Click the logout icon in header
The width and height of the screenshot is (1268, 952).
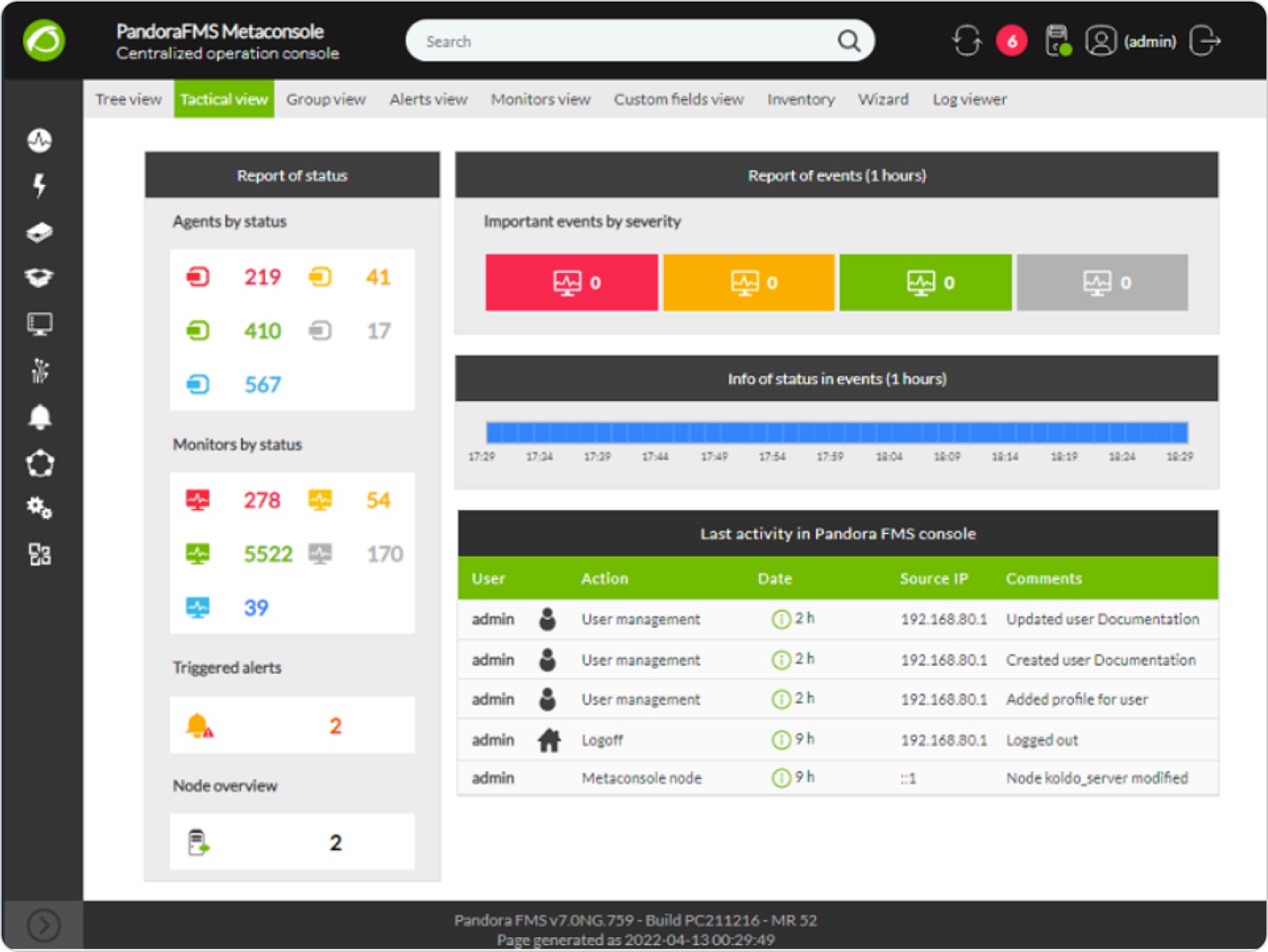[x=1205, y=40]
